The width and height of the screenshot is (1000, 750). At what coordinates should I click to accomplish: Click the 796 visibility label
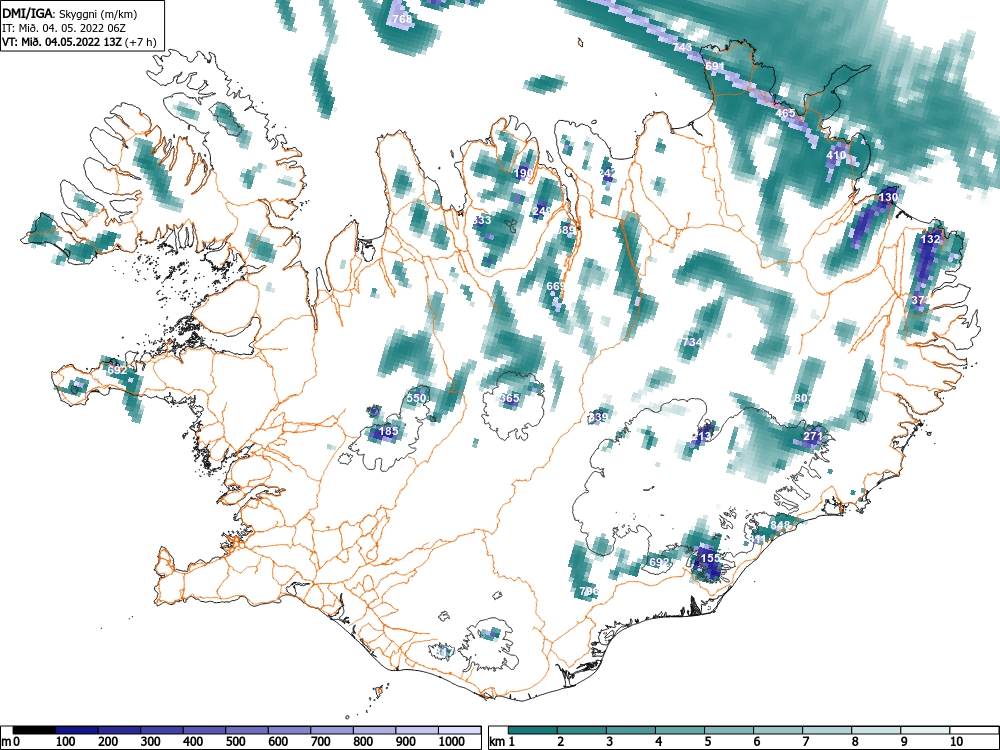click(589, 591)
